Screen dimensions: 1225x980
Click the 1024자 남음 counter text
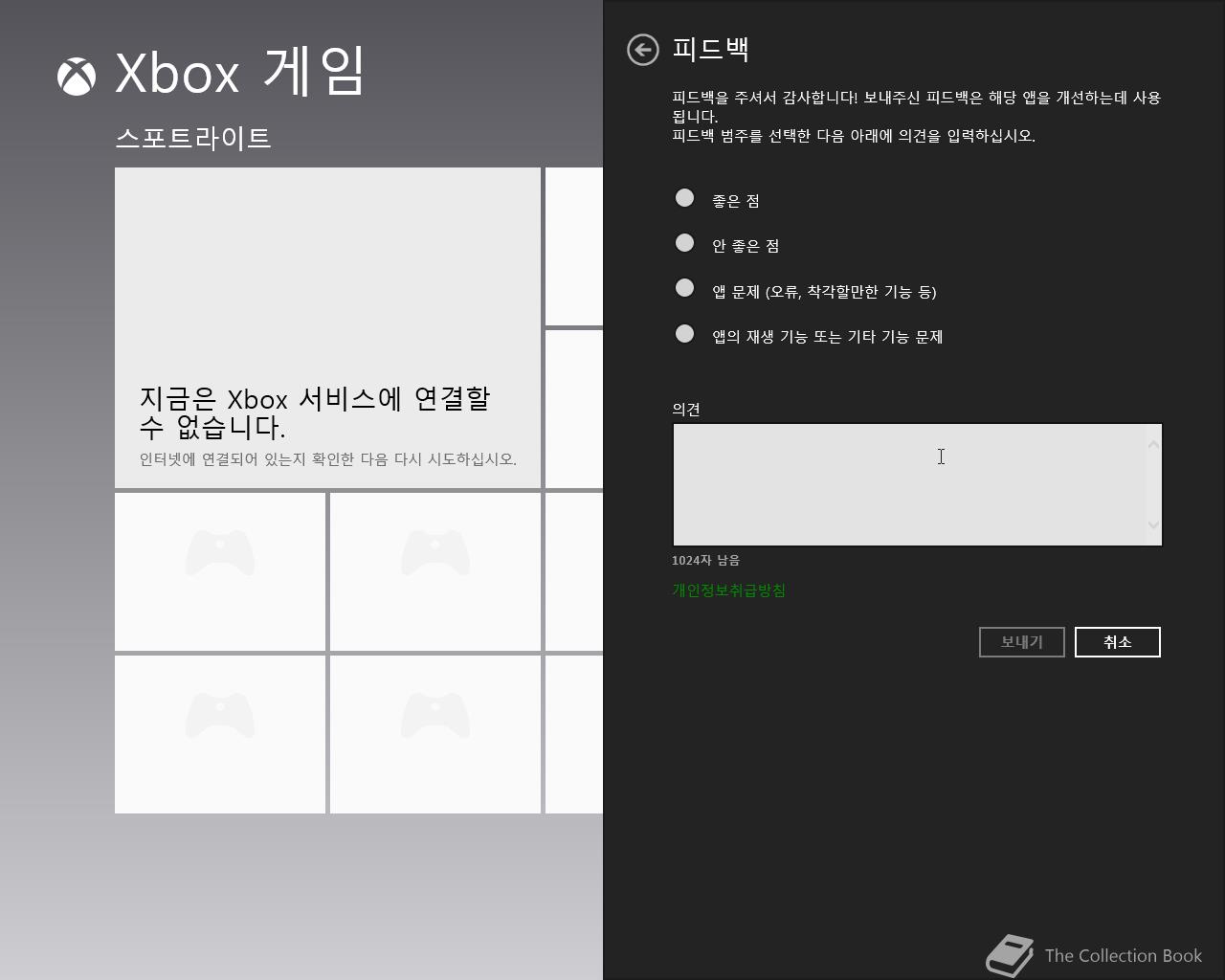click(x=705, y=560)
